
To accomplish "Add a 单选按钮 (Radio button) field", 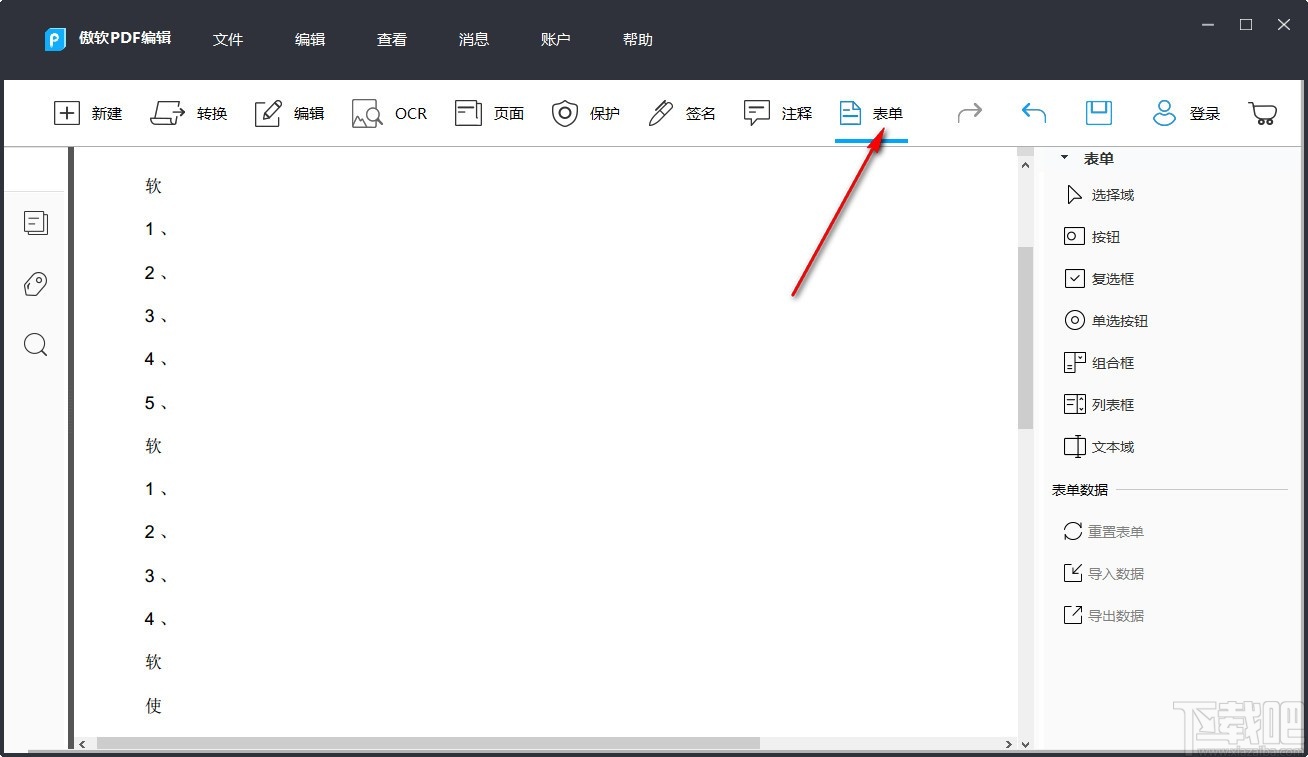I will pos(1106,321).
